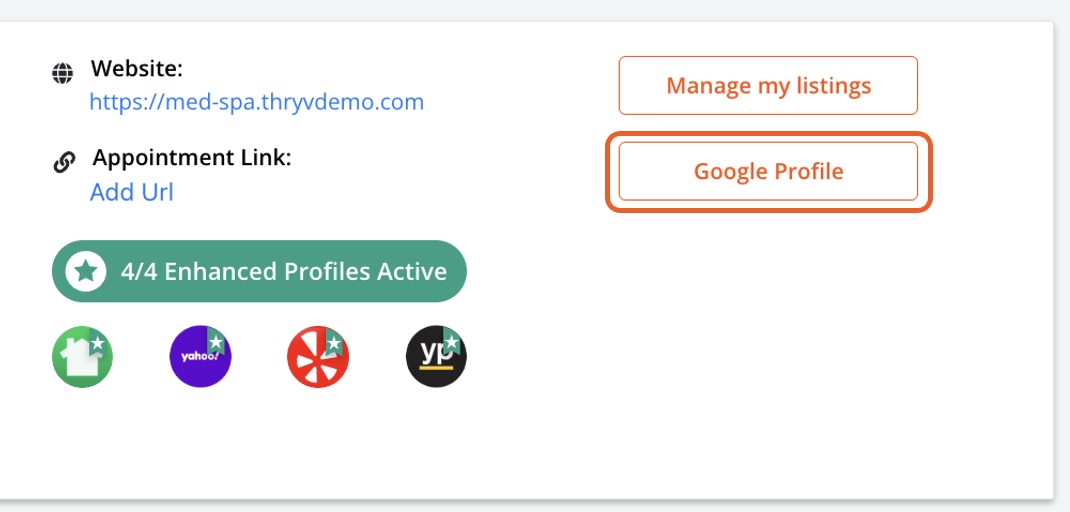The image size is (1070, 512).
Task: Click the star circle in Enhanced Profiles badge
Action: click(86, 271)
